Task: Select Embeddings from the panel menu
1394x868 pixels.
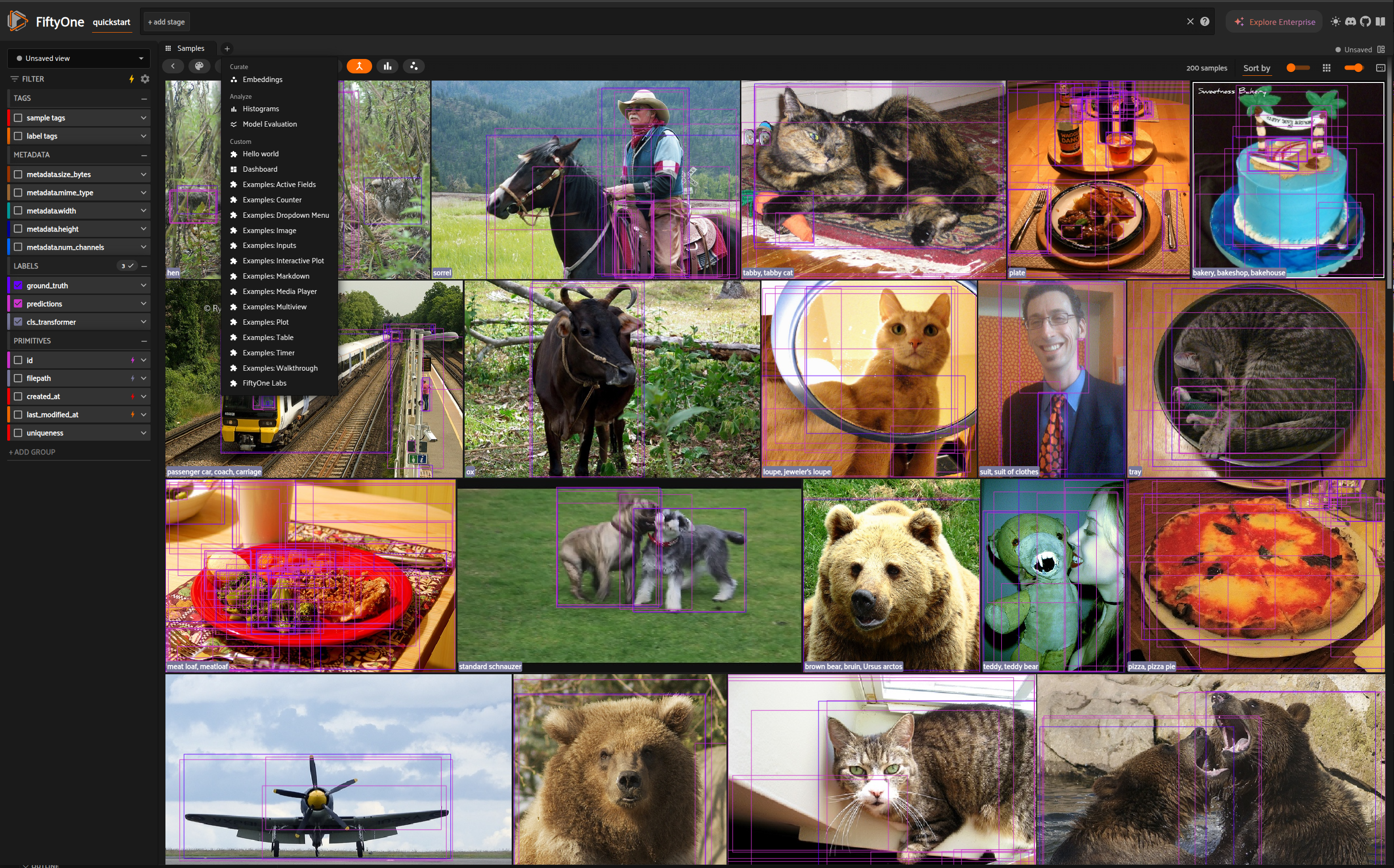Action: pyautogui.click(x=262, y=79)
